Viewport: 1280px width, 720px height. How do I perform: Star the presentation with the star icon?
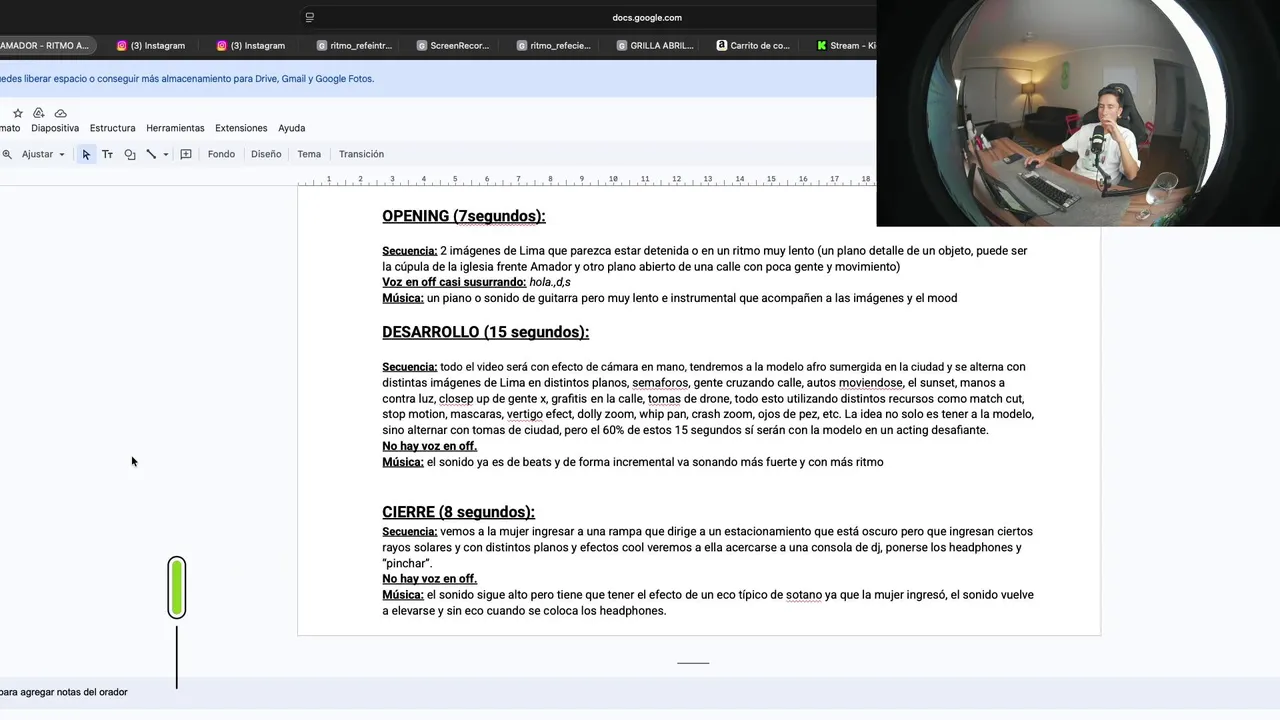tap(17, 113)
